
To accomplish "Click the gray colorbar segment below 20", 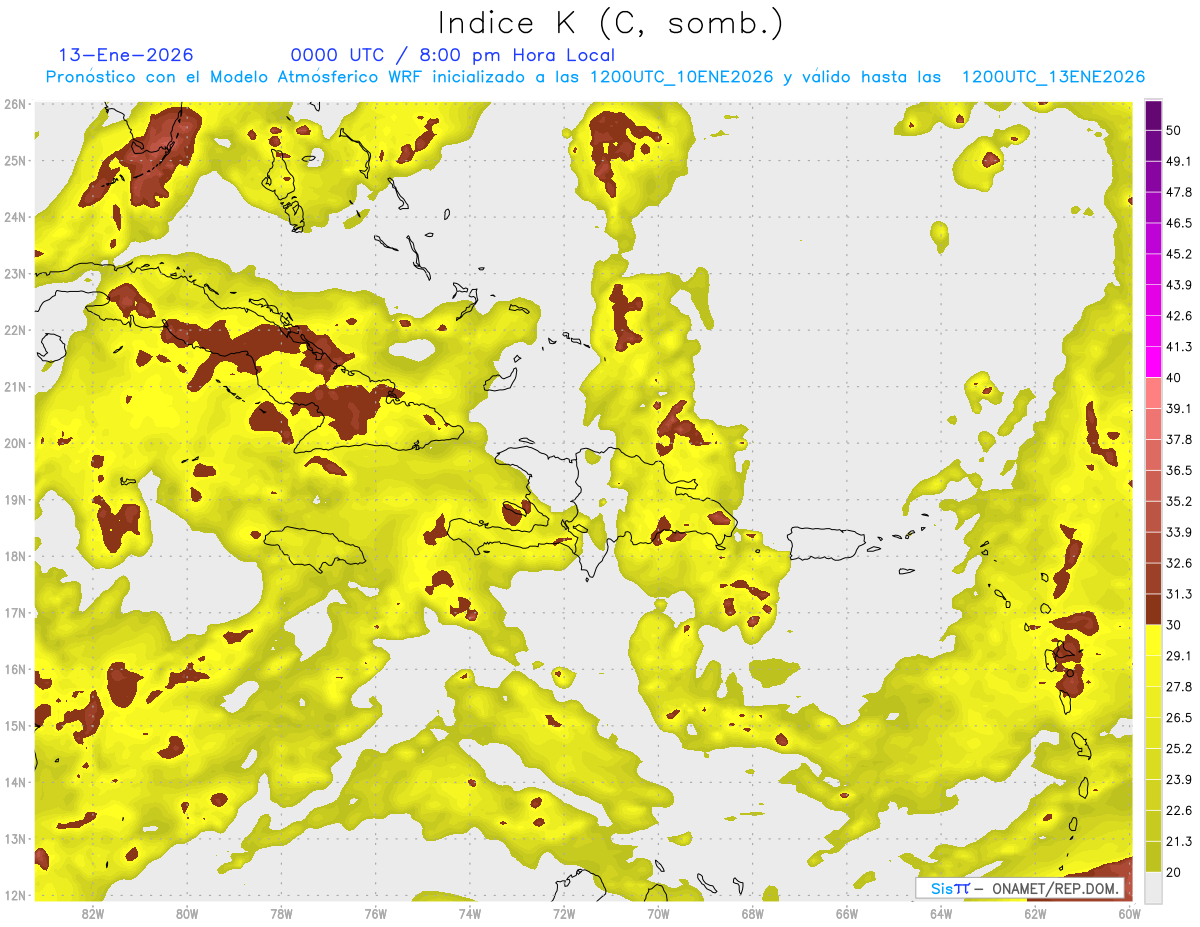I will tap(1153, 887).
